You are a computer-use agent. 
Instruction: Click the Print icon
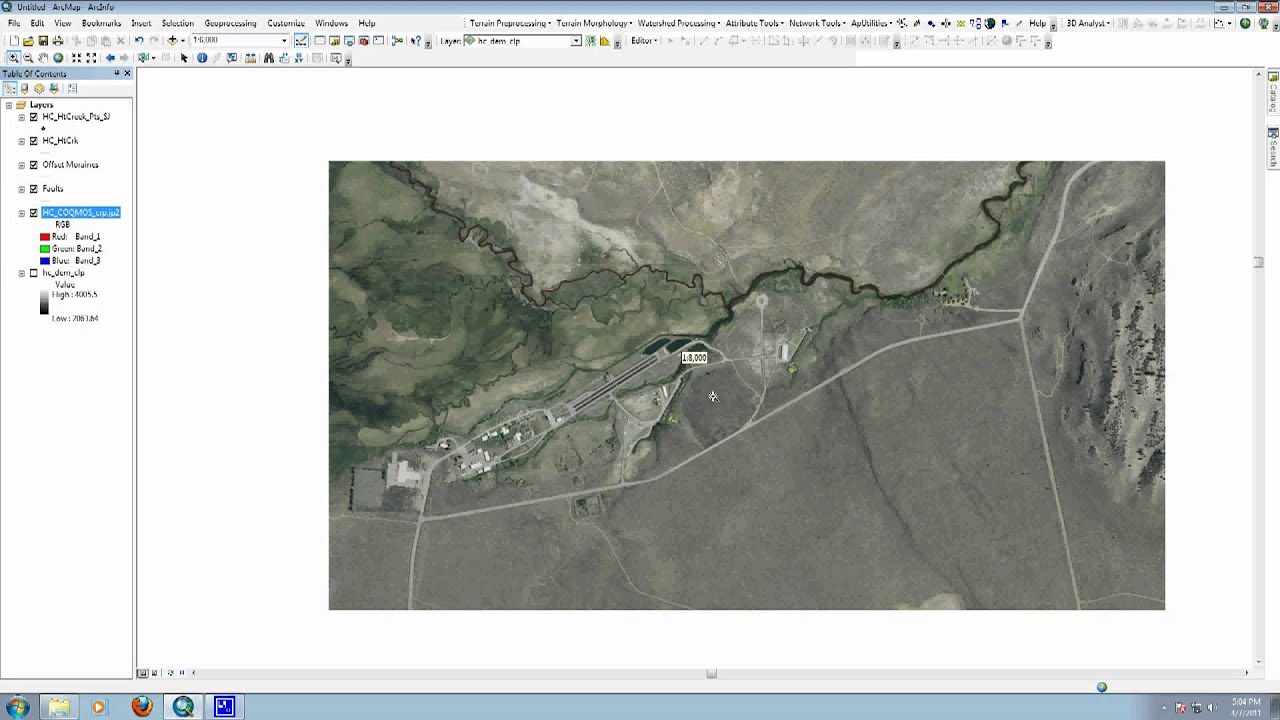coord(58,40)
